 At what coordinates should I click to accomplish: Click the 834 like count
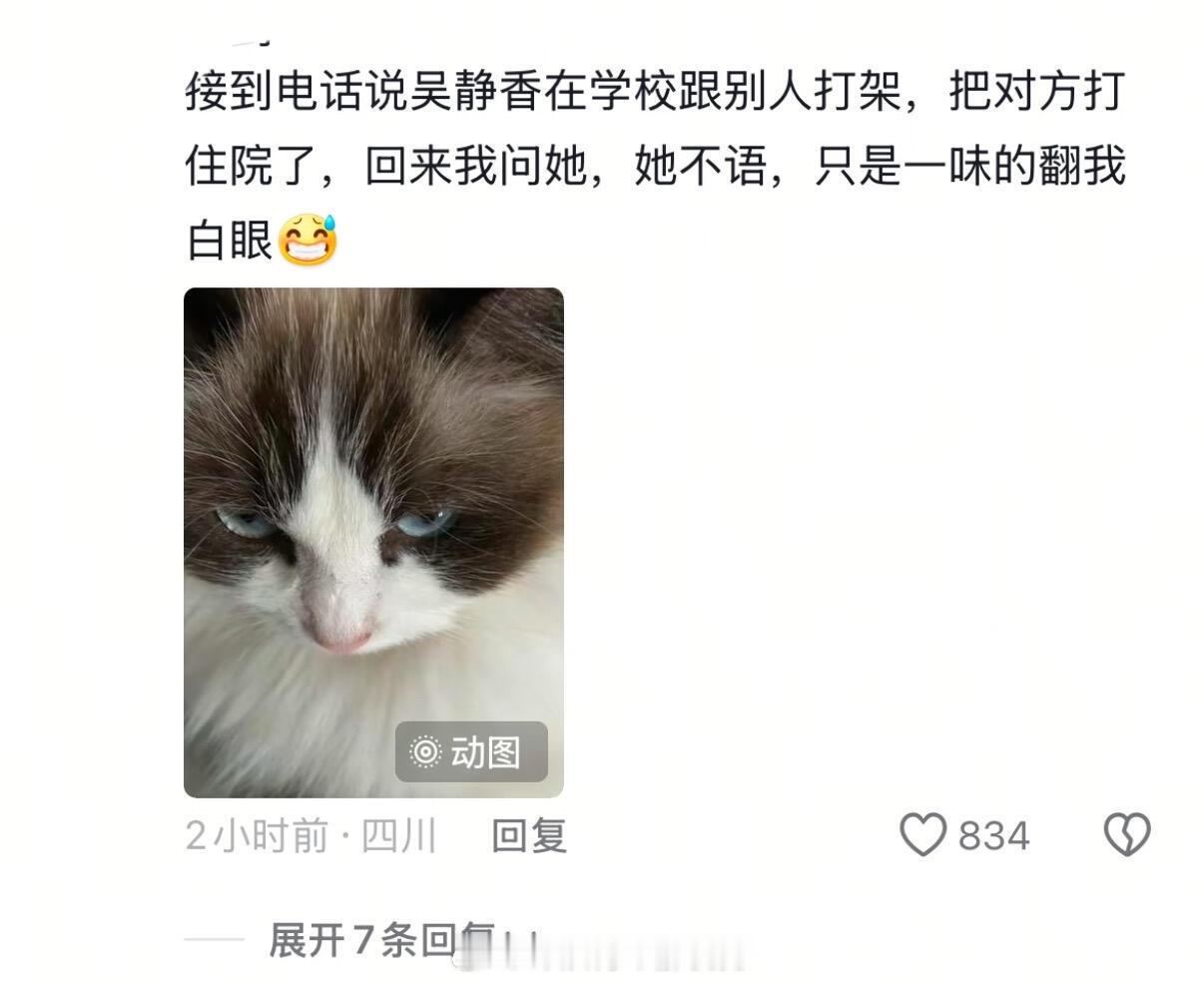(993, 835)
